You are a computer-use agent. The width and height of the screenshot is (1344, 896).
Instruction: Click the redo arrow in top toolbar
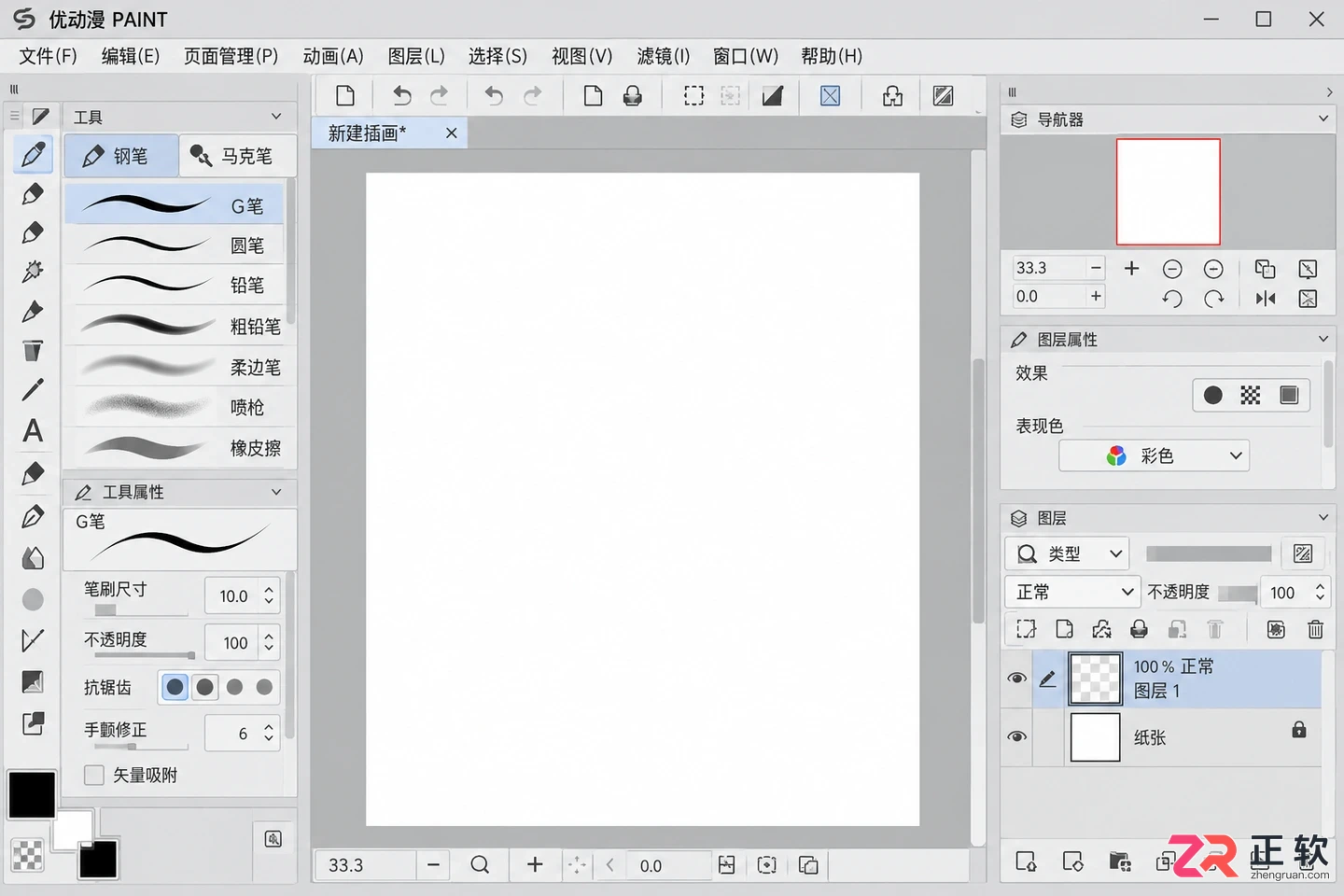coord(439,95)
